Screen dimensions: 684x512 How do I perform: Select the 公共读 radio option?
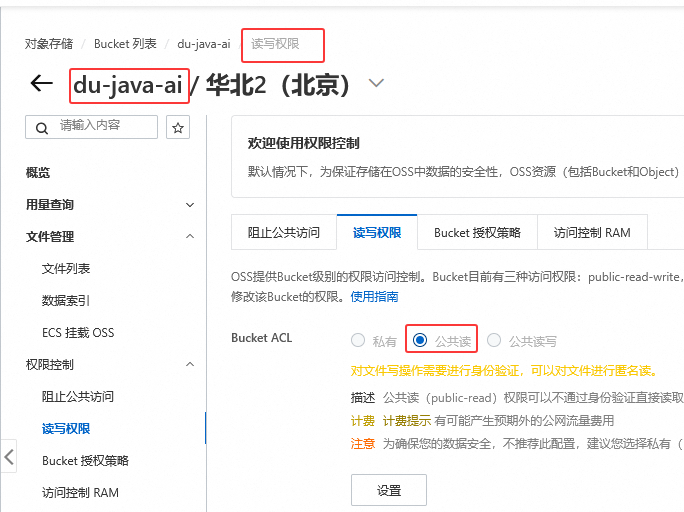point(420,340)
